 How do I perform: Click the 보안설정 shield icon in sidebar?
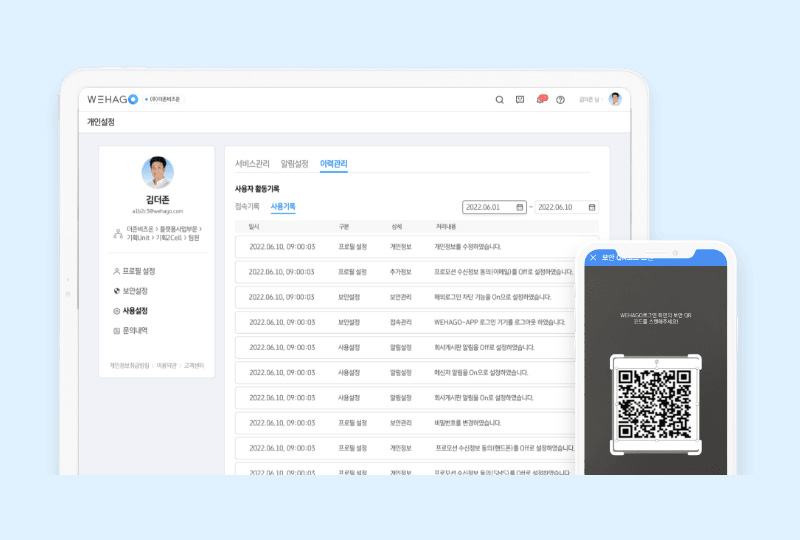[116, 291]
